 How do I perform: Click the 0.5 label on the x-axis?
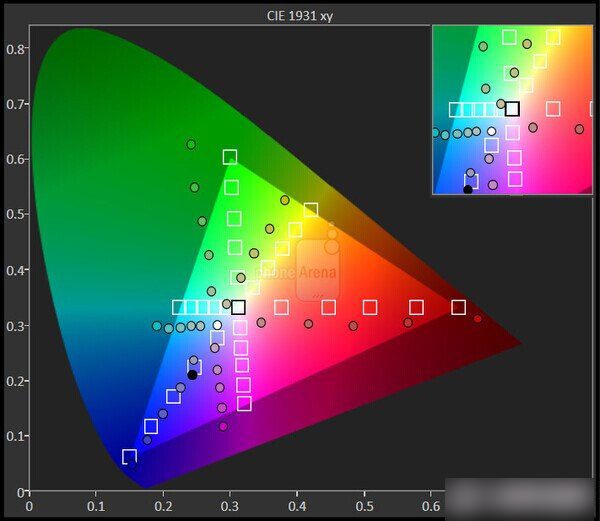(x=364, y=506)
